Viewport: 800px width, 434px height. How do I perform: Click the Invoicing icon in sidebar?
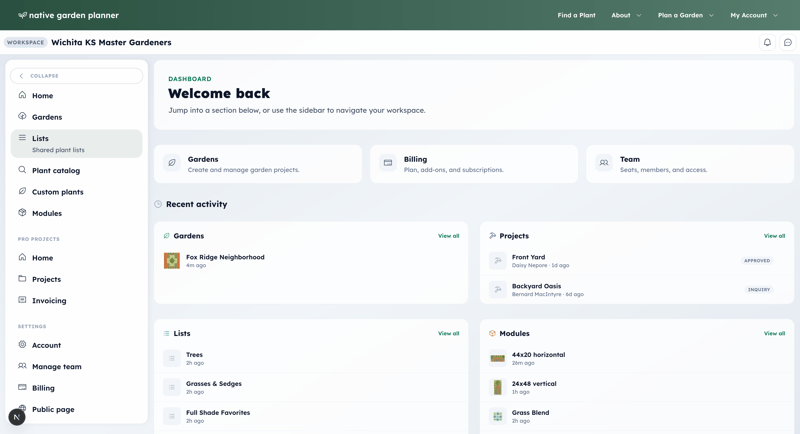pos(22,300)
